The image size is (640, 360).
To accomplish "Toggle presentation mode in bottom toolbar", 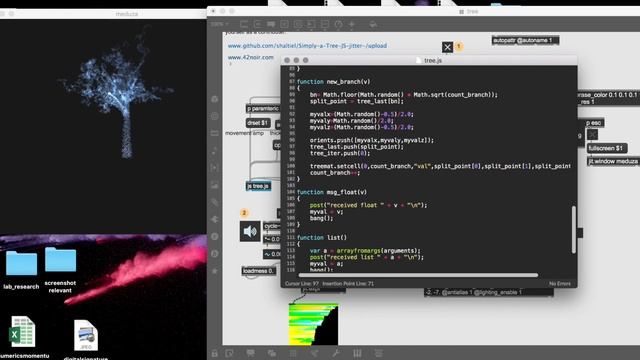I will click(x=250, y=353).
